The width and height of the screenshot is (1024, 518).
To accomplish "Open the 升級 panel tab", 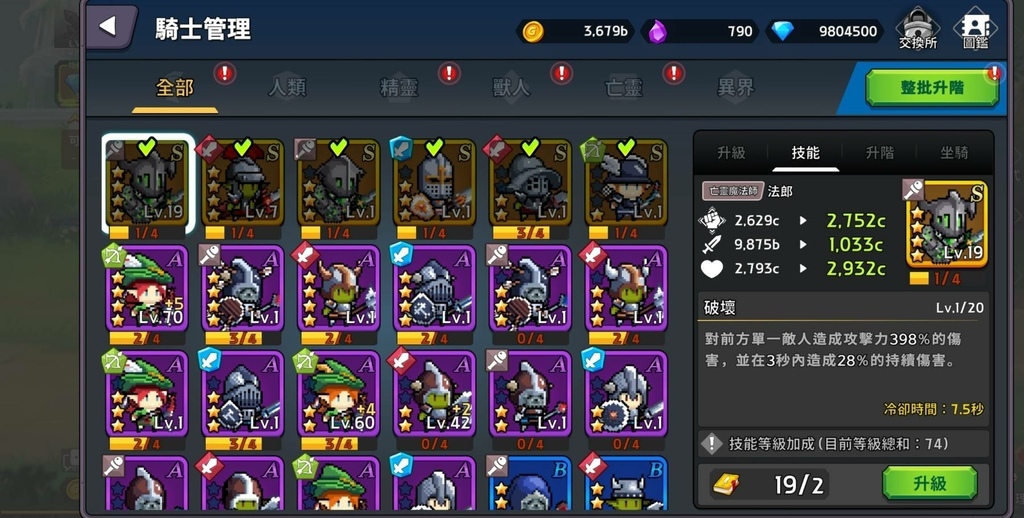I will click(x=731, y=153).
